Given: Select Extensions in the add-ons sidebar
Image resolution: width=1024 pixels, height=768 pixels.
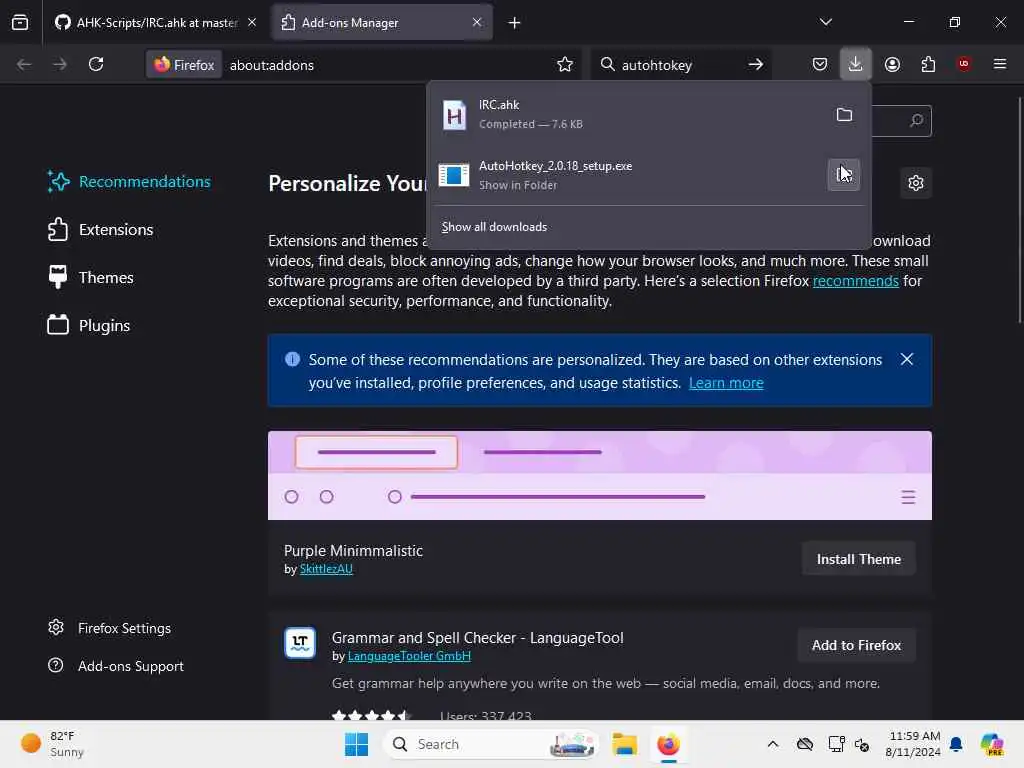Looking at the screenshot, I should click(x=101, y=230).
